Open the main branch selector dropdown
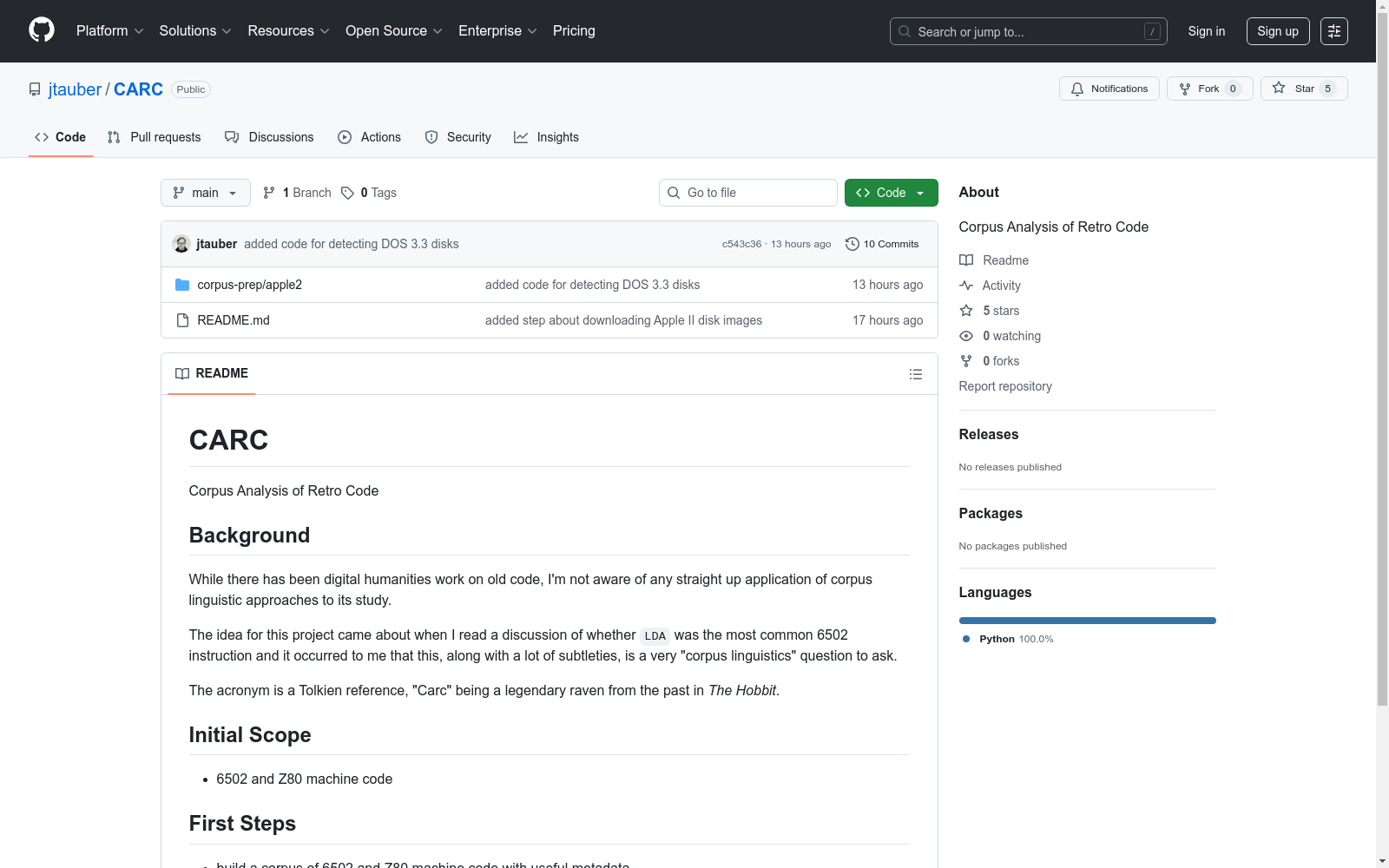 (206, 193)
